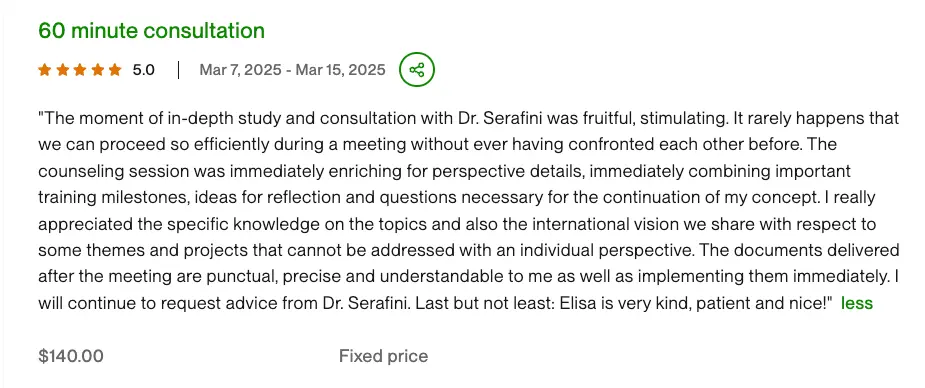The width and height of the screenshot is (925, 388).
Task: Select the fourth orange rating star
Action: tap(97, 70)
